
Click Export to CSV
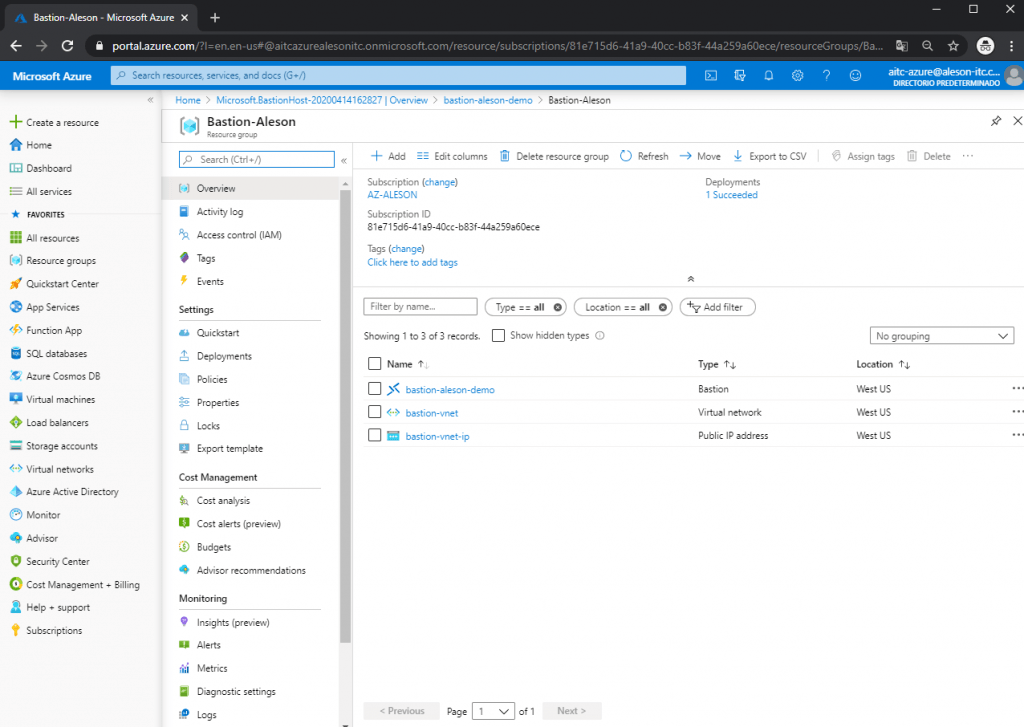click(x=769, y=156)
